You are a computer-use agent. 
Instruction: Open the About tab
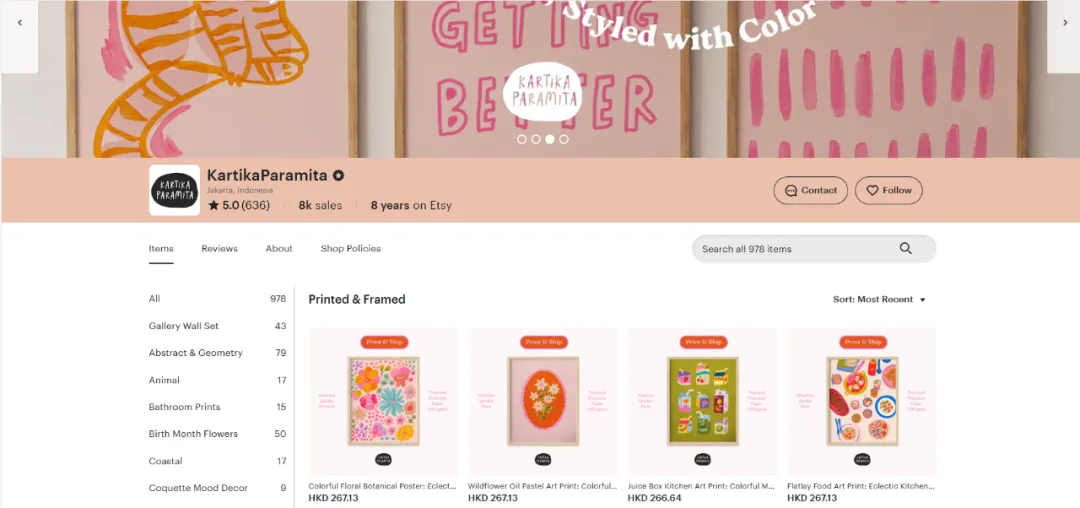(279, 249)
